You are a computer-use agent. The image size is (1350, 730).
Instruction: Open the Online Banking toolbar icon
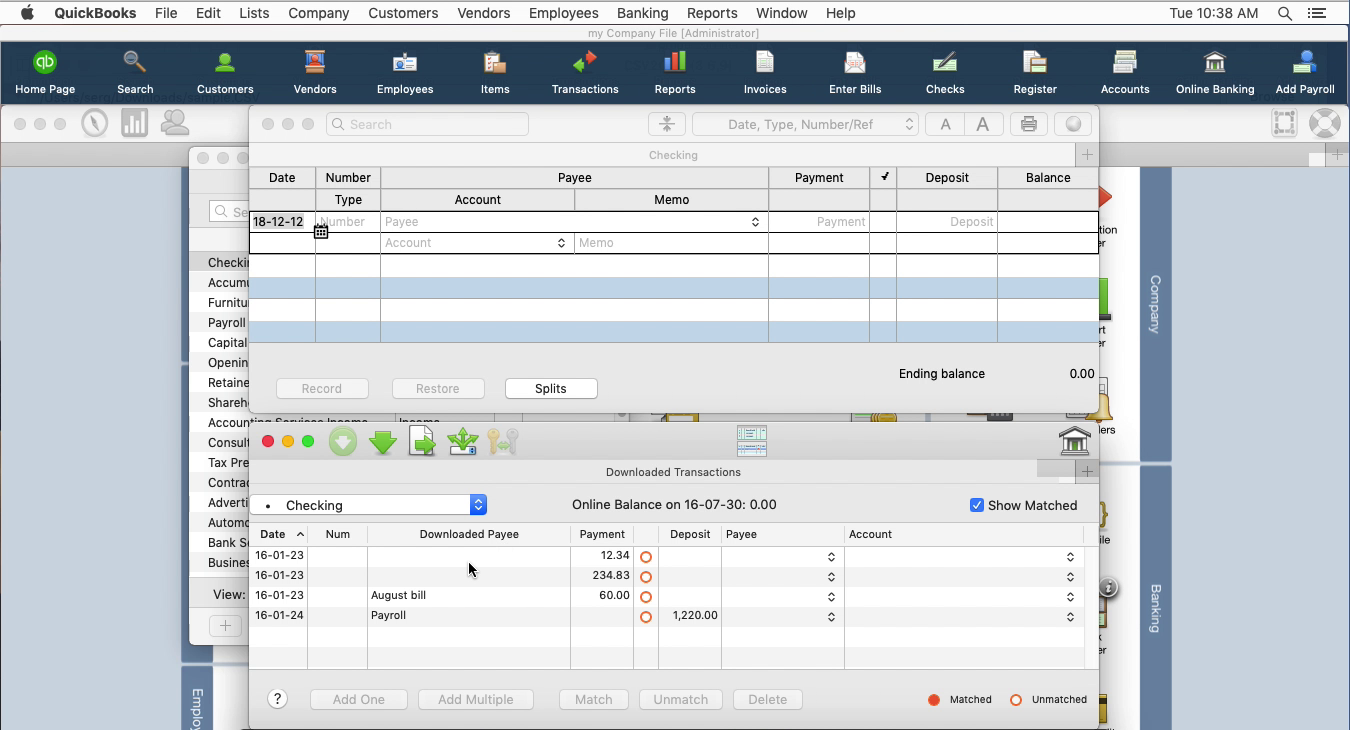[1215, 72]
